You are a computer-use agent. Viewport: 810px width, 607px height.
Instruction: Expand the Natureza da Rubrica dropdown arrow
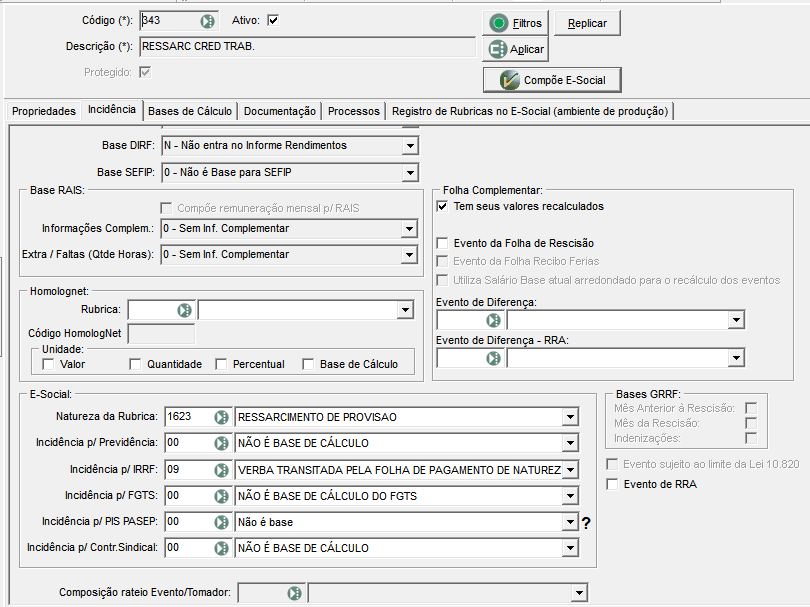pos(570,417)
